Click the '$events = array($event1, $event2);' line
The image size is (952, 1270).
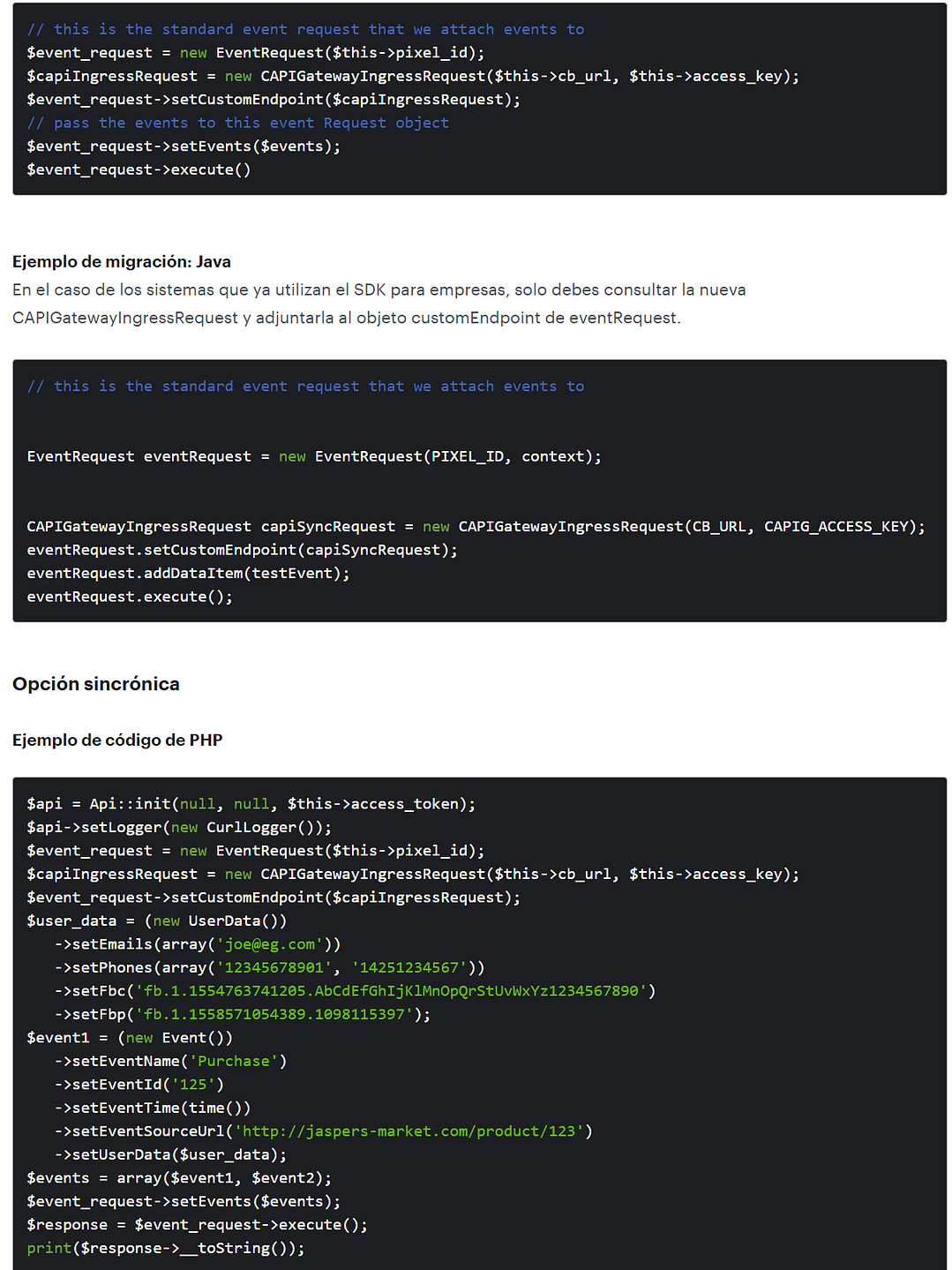pyautogui.click(x=179, y=1177)
